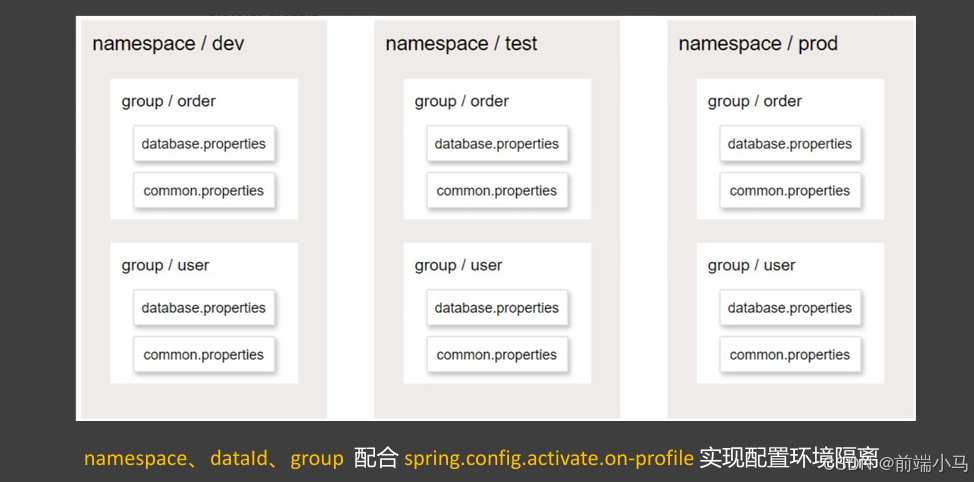Viewport: 974px width, 482px height.
Task: Open database.properties in test group order
Action: [x=497, y=143]
